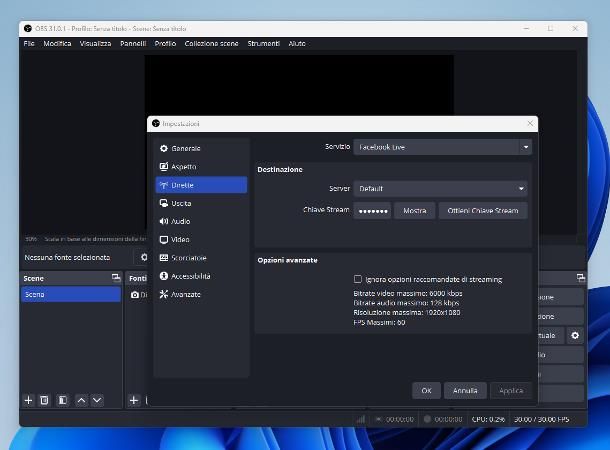This screenshot has width=610, height=450.
Task: Click the network signal status bar icon
Action: pos(361,419)
